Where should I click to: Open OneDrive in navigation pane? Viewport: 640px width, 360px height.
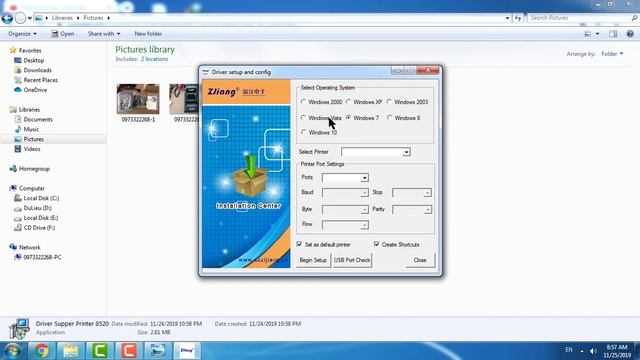[35, 90]
